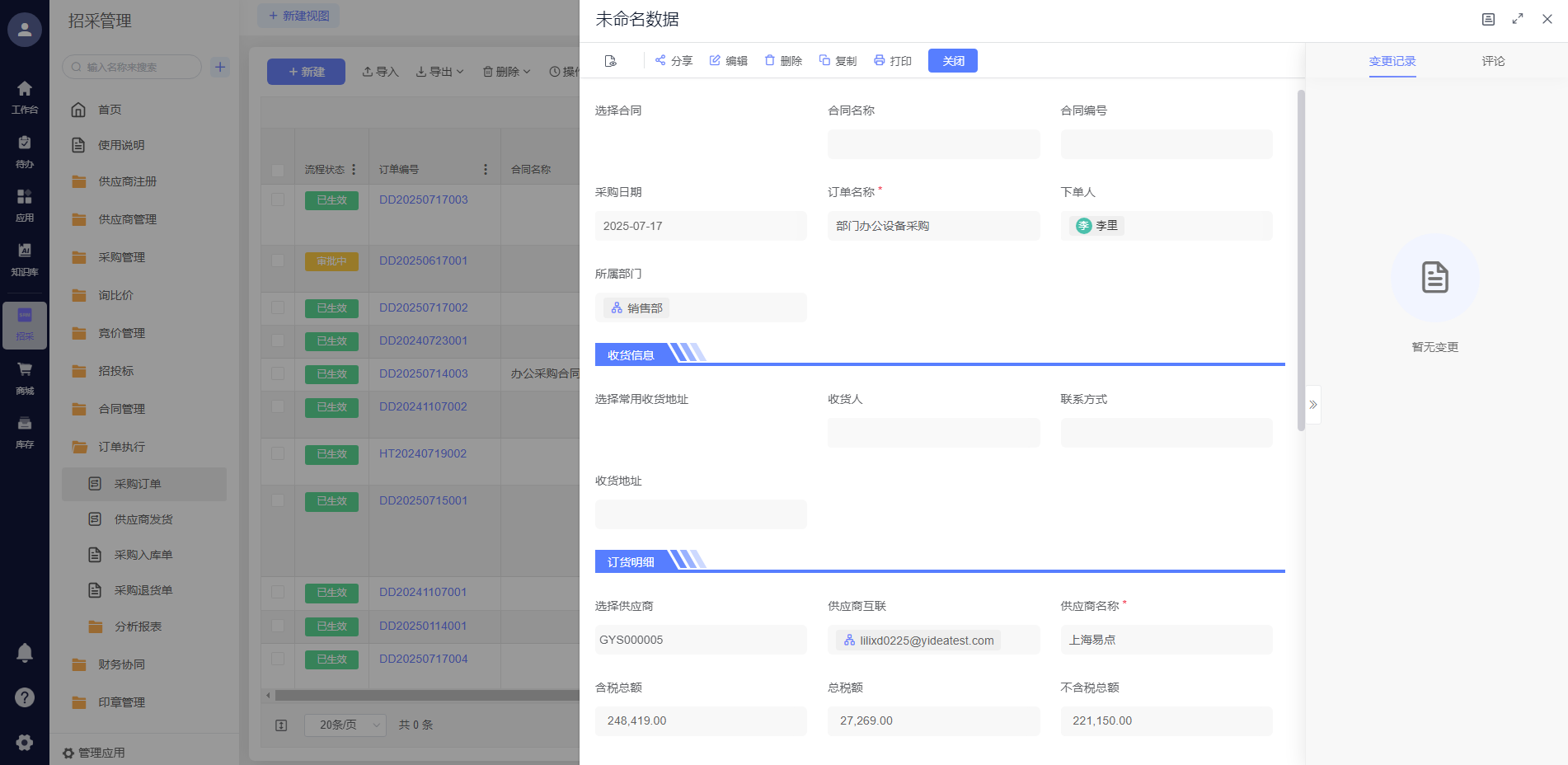Toggle the select-all checkbox in table header
This screenshot has width=1568, height=765.
coord(278,170)
